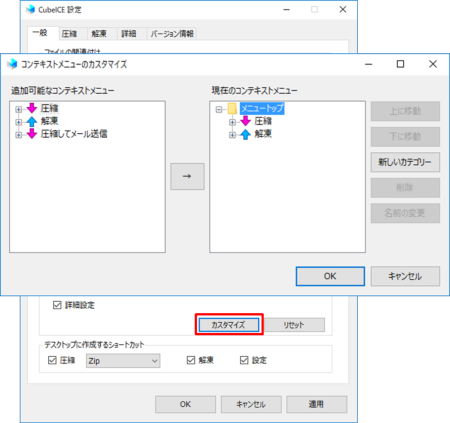Click the 上に移動 button
Image resolution: width=450 pixels, height=423 pixels.
405,111
